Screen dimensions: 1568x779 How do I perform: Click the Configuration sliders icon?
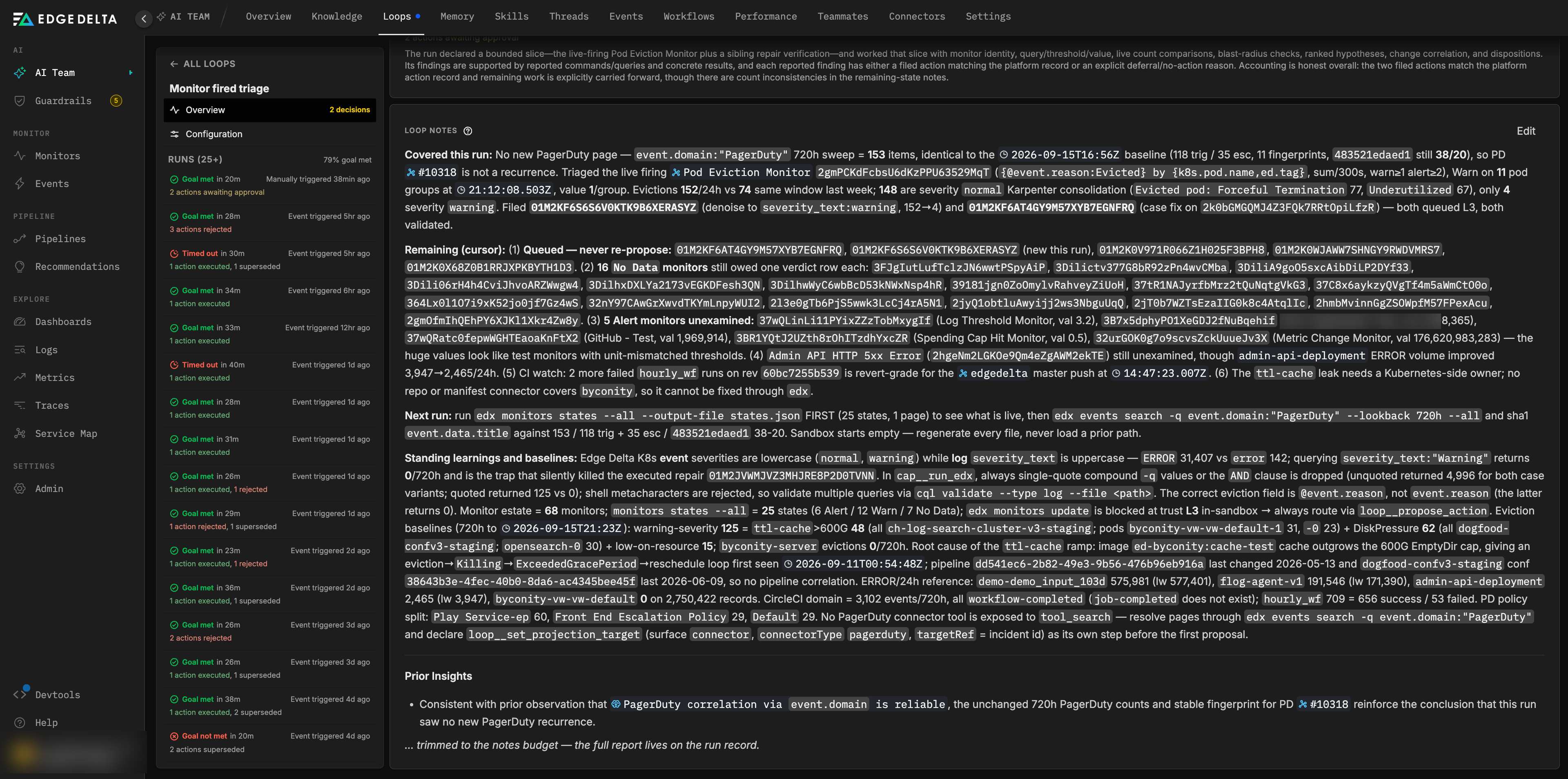coord(175,134)
